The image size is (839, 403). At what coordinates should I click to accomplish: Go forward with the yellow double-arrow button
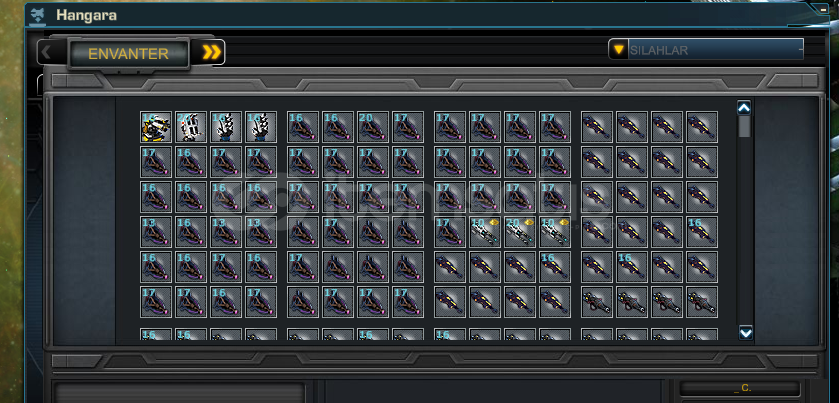click(x=211, y=52)
